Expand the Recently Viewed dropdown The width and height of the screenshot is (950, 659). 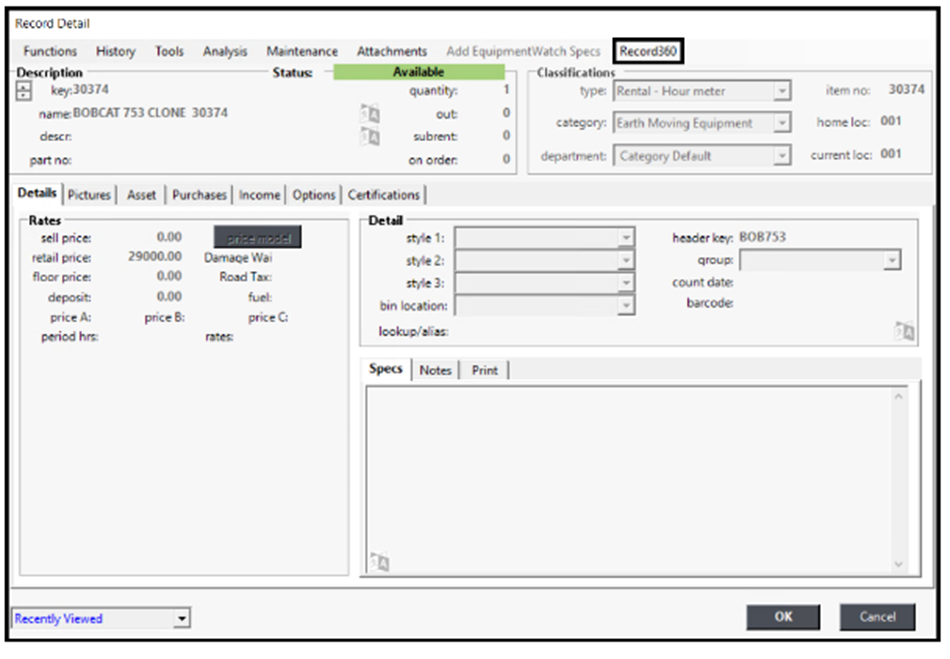[181, 619]
